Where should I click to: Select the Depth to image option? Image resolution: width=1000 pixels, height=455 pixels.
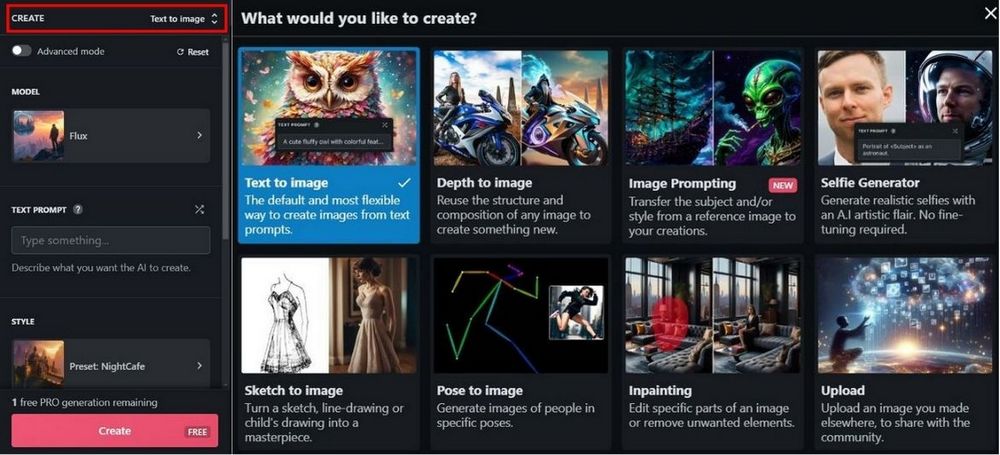pyautogui.click(x=520, y=145)
